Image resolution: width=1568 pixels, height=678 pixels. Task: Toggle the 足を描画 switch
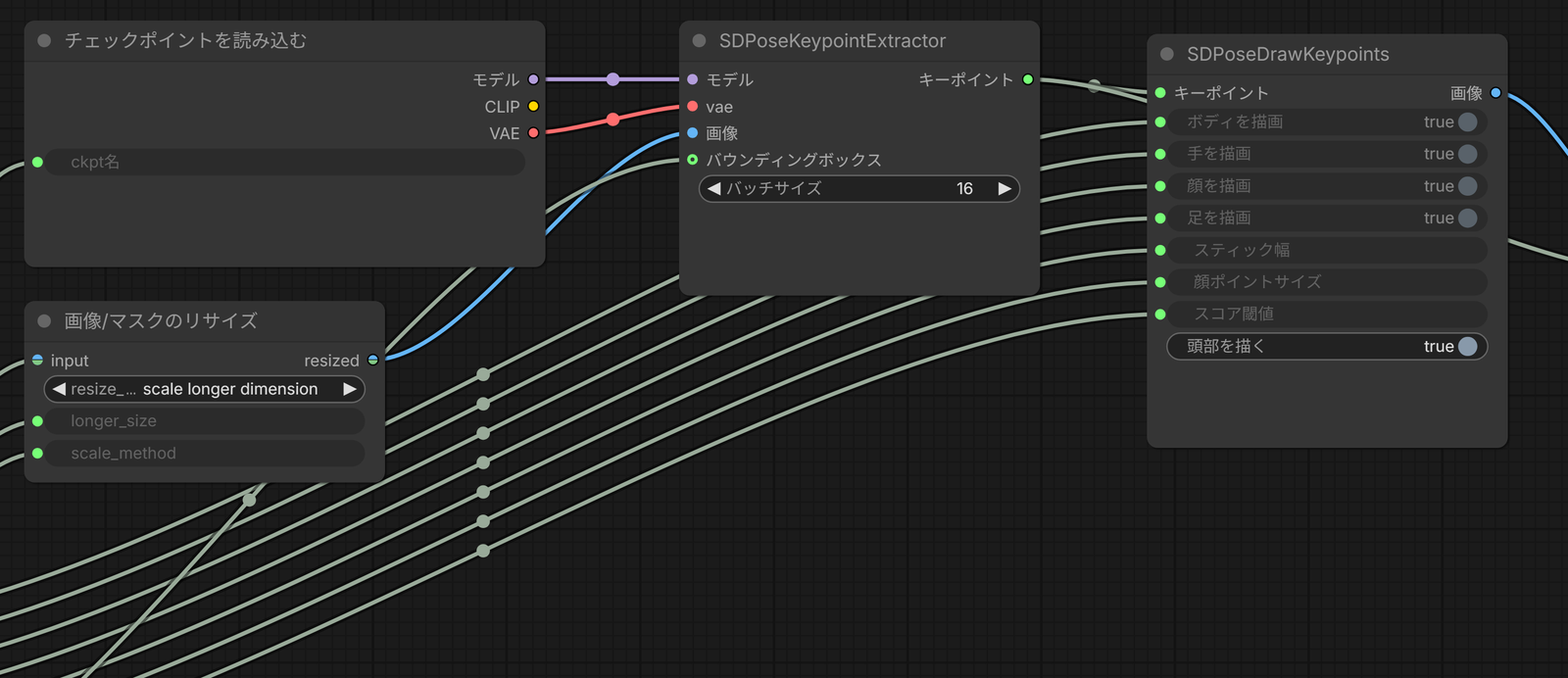point(1467,218)
